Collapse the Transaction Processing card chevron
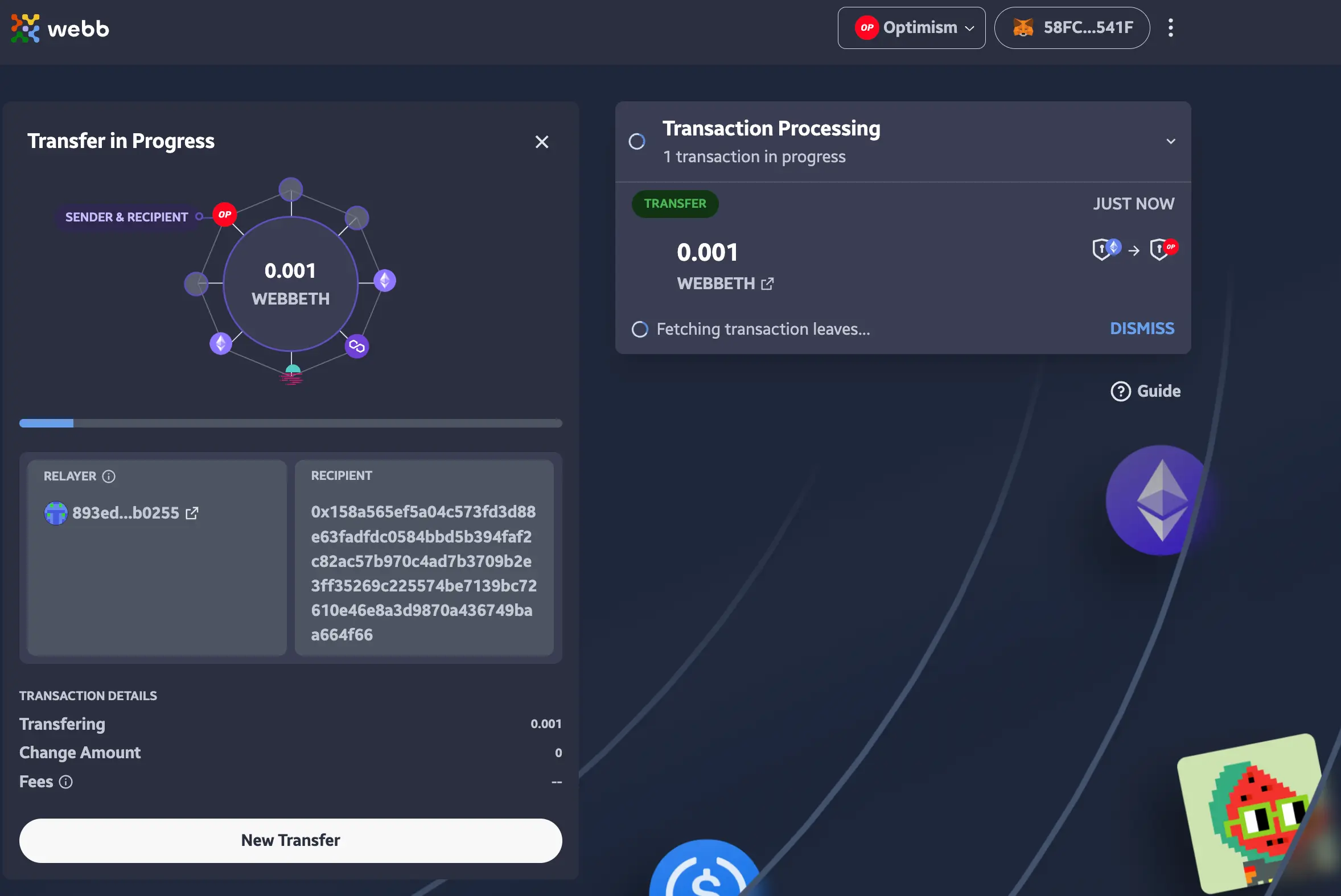This screenshot has height=896, width=1341. [x=1171, y=141]
